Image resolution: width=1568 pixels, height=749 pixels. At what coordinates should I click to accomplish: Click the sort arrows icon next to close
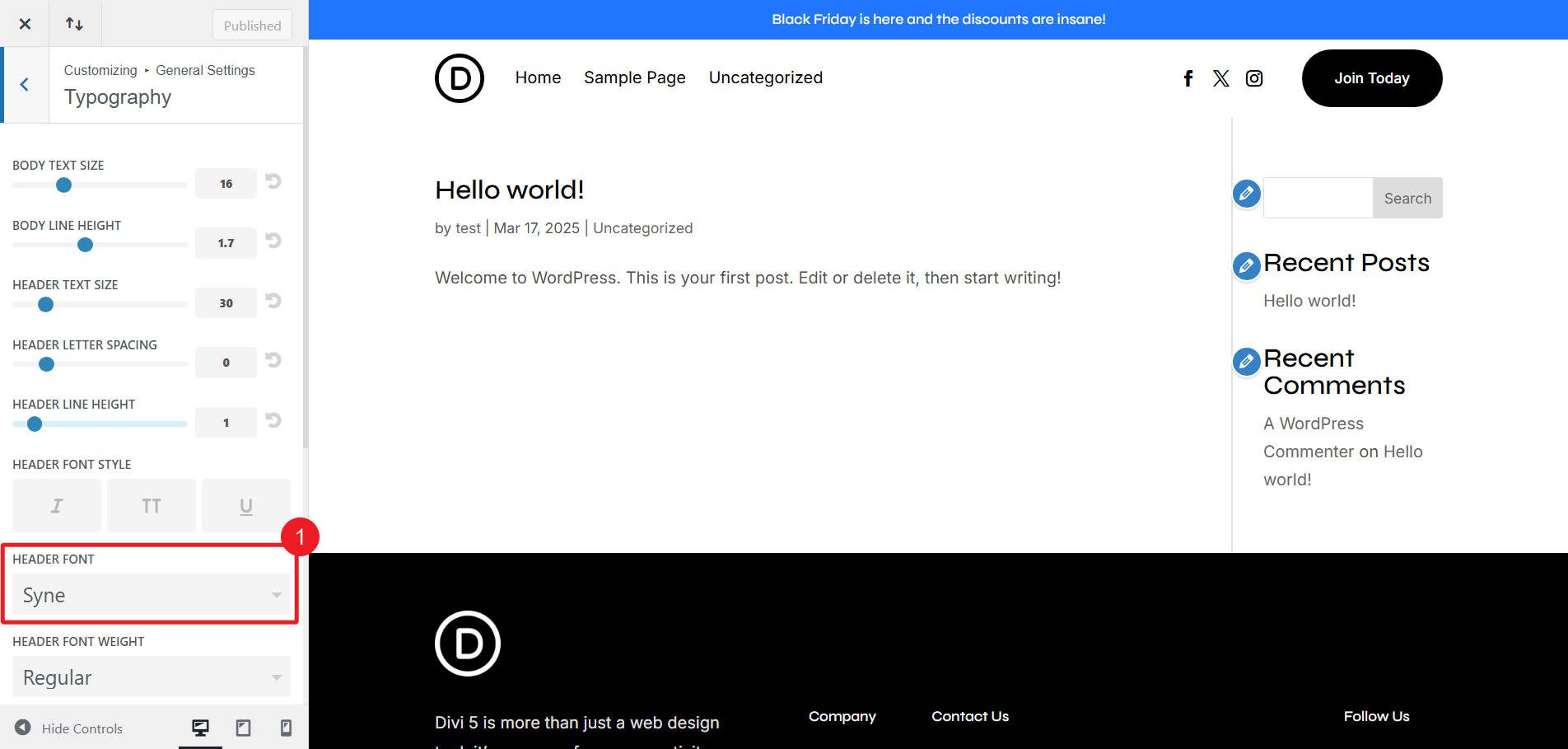click(x=75, y=23)
